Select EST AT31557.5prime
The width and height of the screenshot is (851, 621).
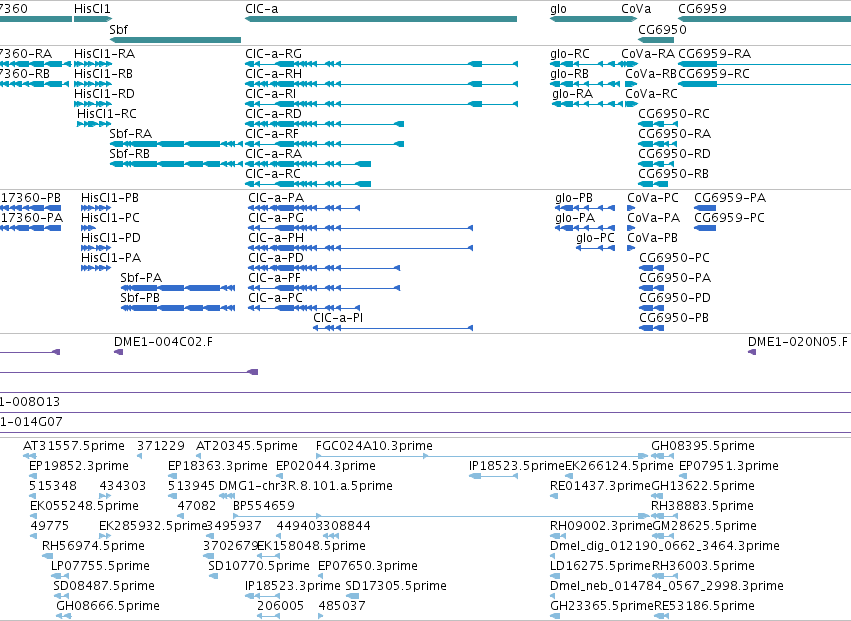[73, 446]
